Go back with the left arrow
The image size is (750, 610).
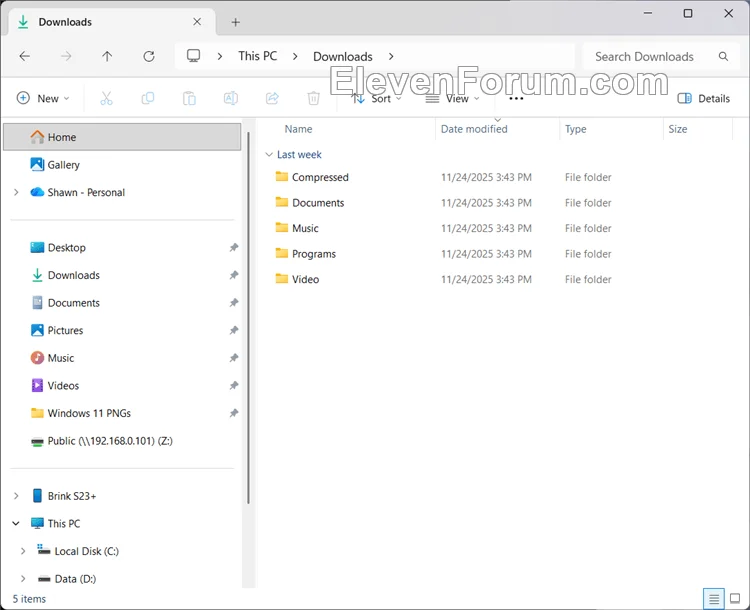click(x=24, y=56)
